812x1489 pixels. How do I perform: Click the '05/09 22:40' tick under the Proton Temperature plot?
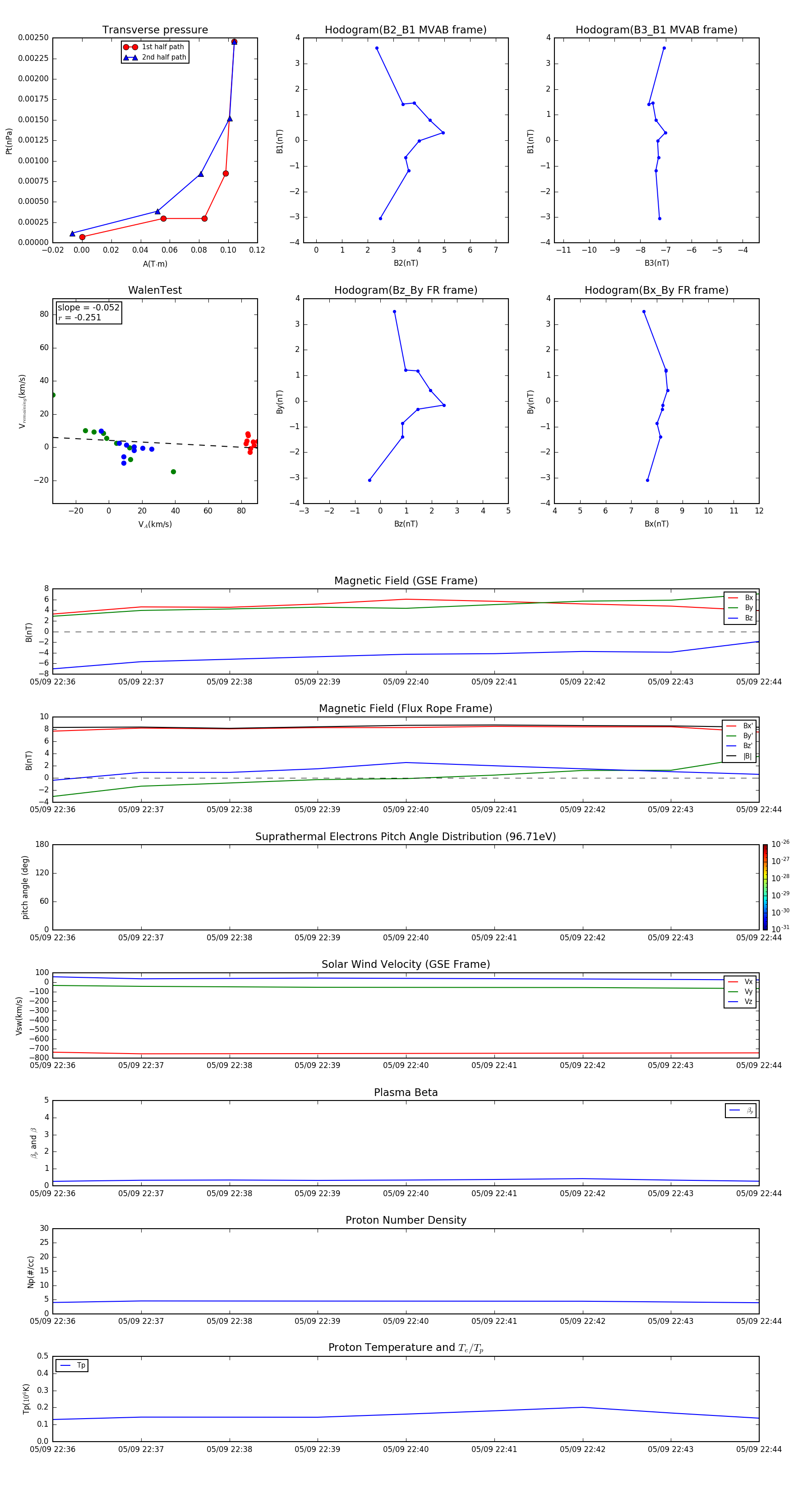coord(406,1449)
